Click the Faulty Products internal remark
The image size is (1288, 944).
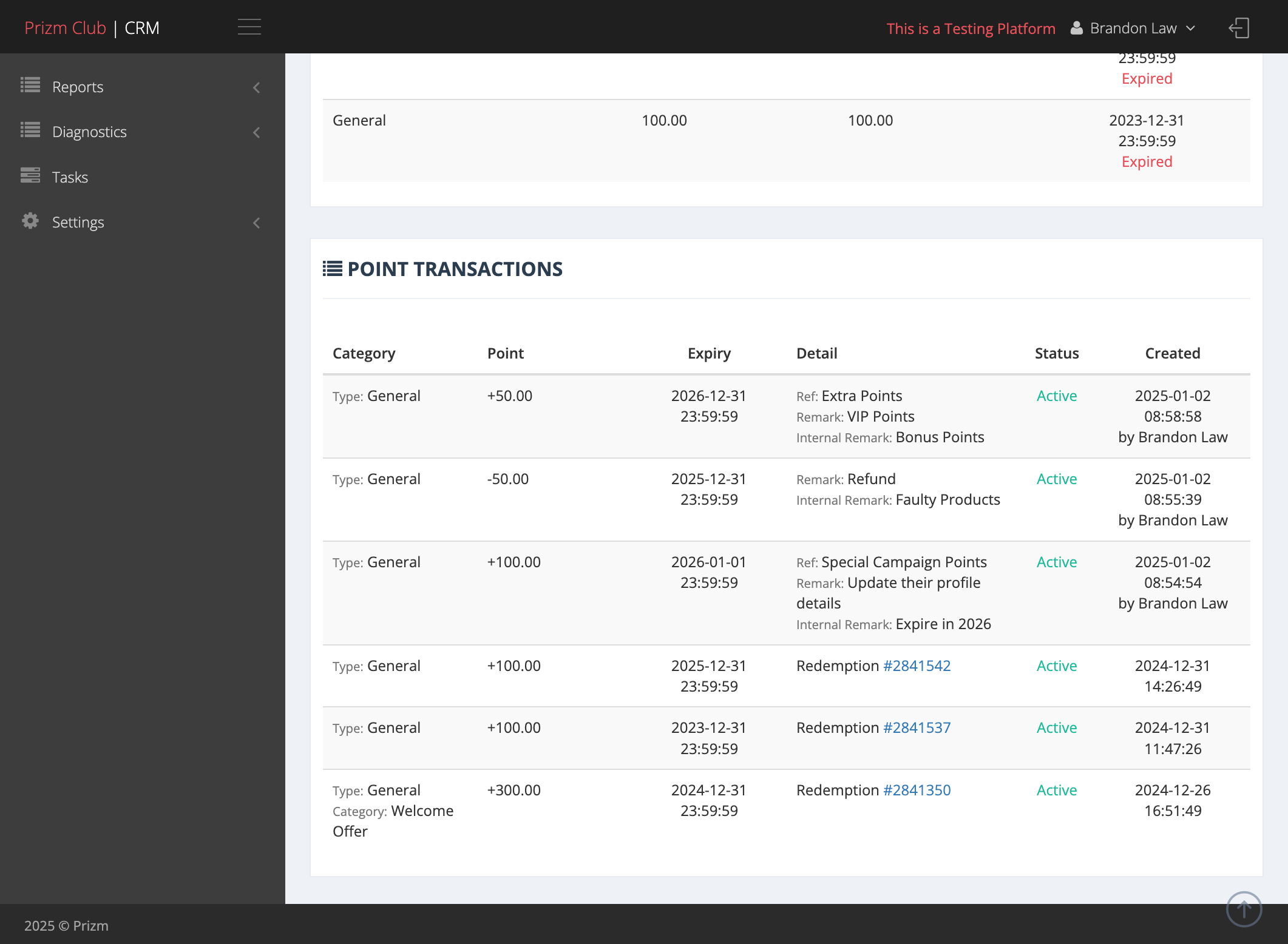click(x=948, y=499)
